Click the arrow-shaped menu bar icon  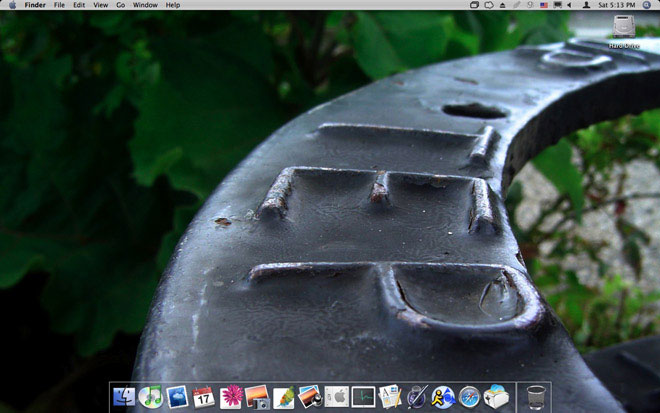(489, 5)
